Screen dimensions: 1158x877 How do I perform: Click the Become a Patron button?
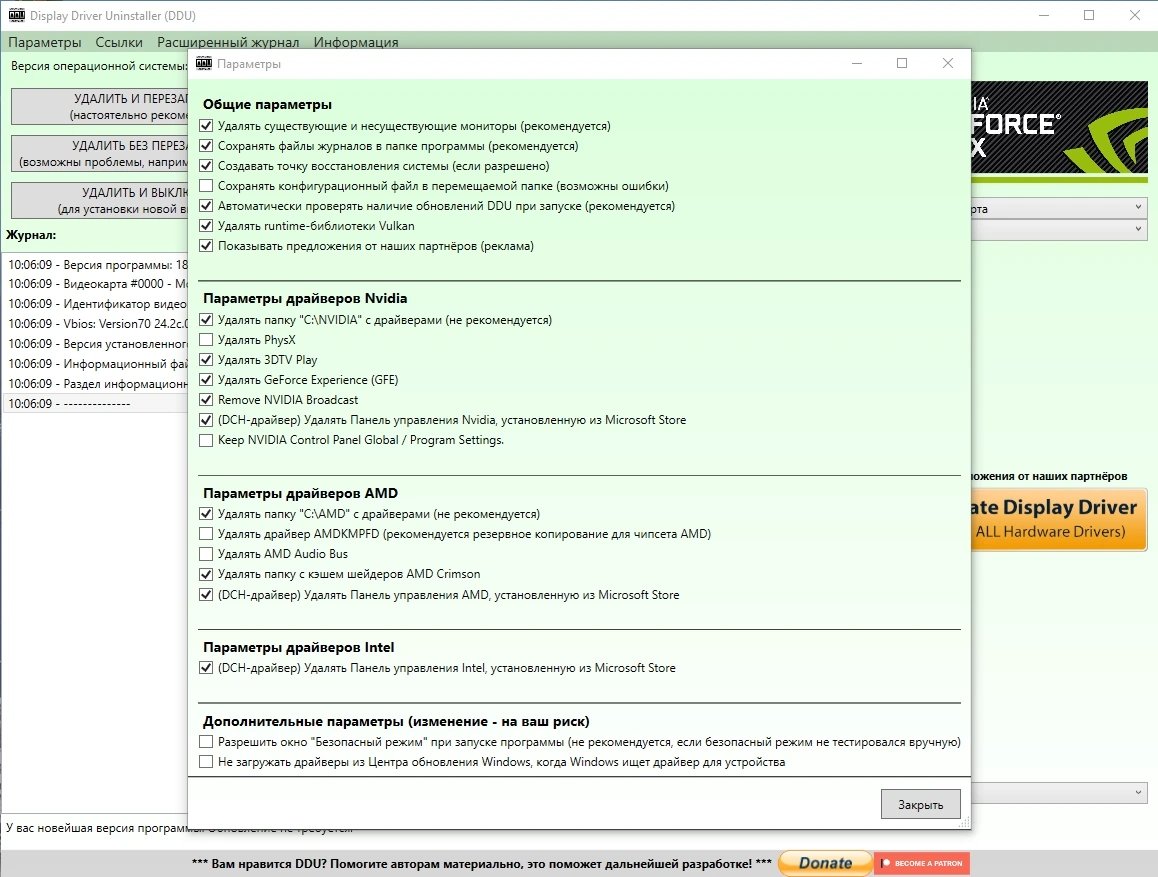click(922, 863)
